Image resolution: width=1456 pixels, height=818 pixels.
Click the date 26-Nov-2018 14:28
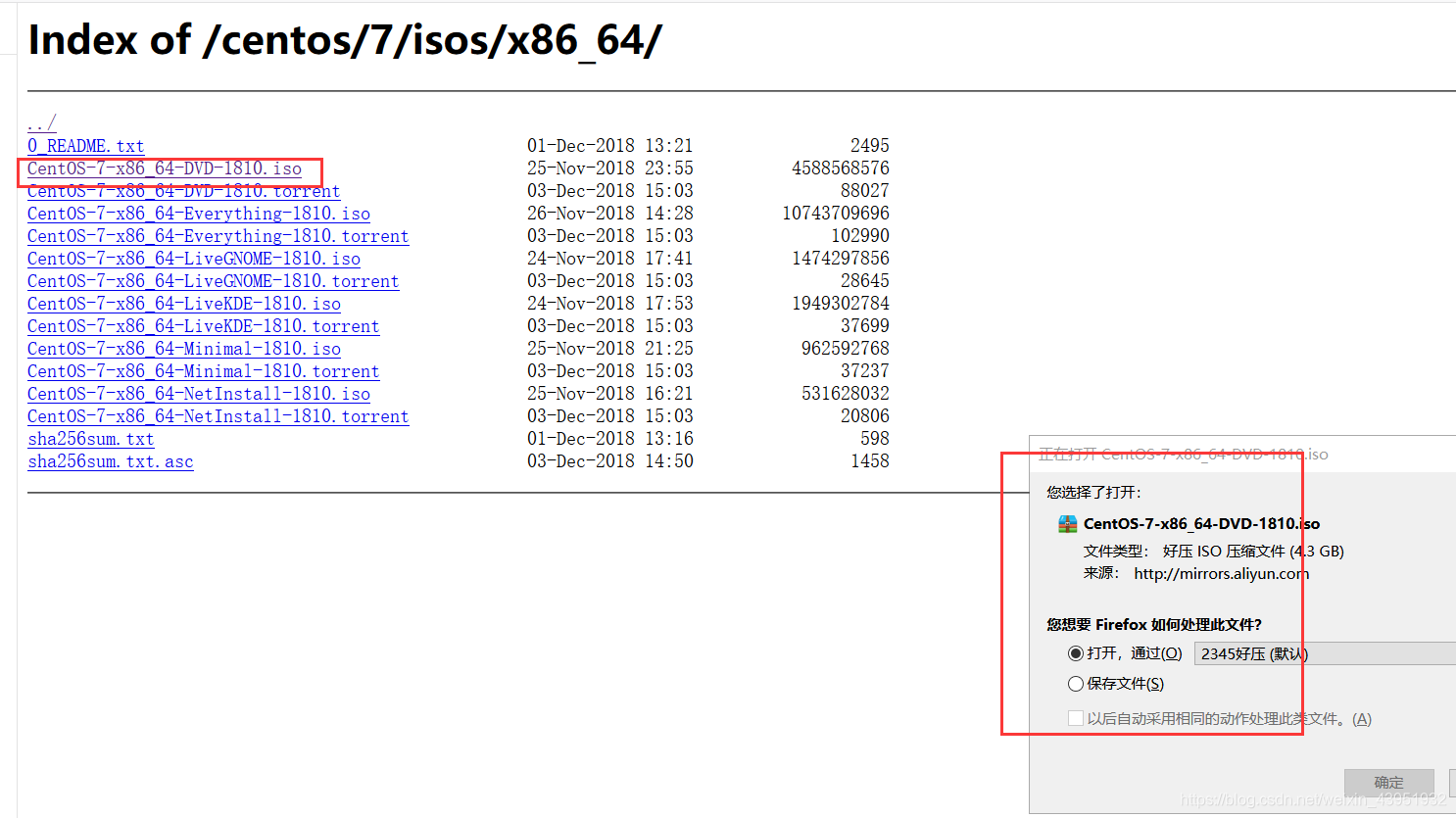[610, 214]
